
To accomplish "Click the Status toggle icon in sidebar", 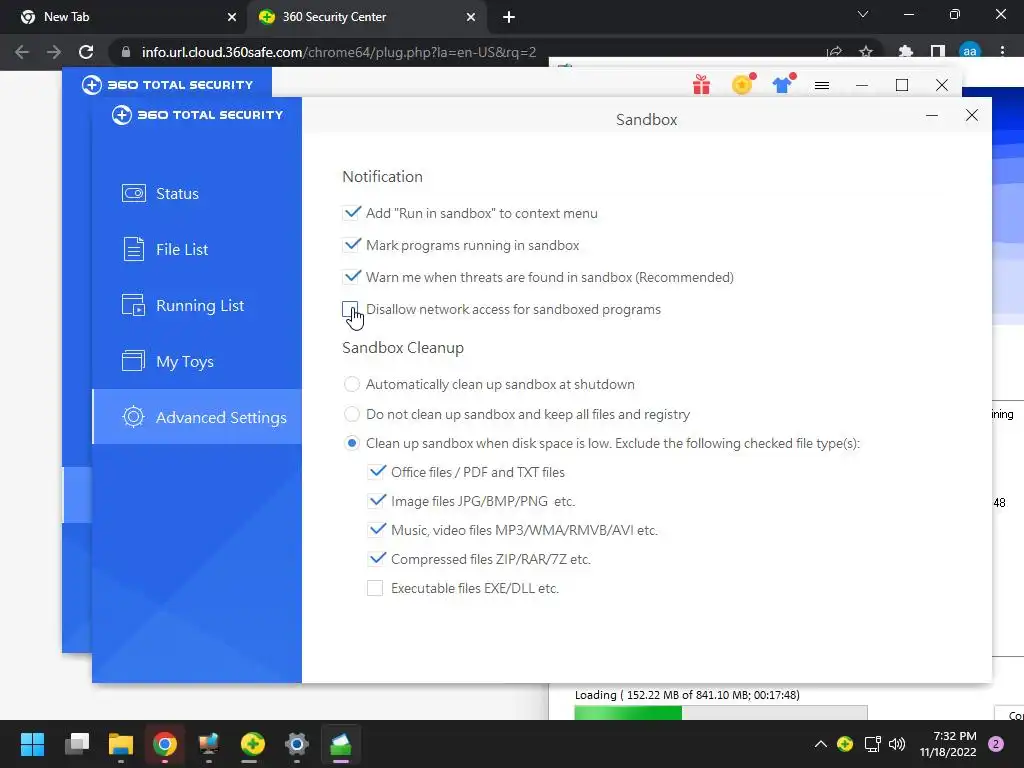I will (134, 193).
